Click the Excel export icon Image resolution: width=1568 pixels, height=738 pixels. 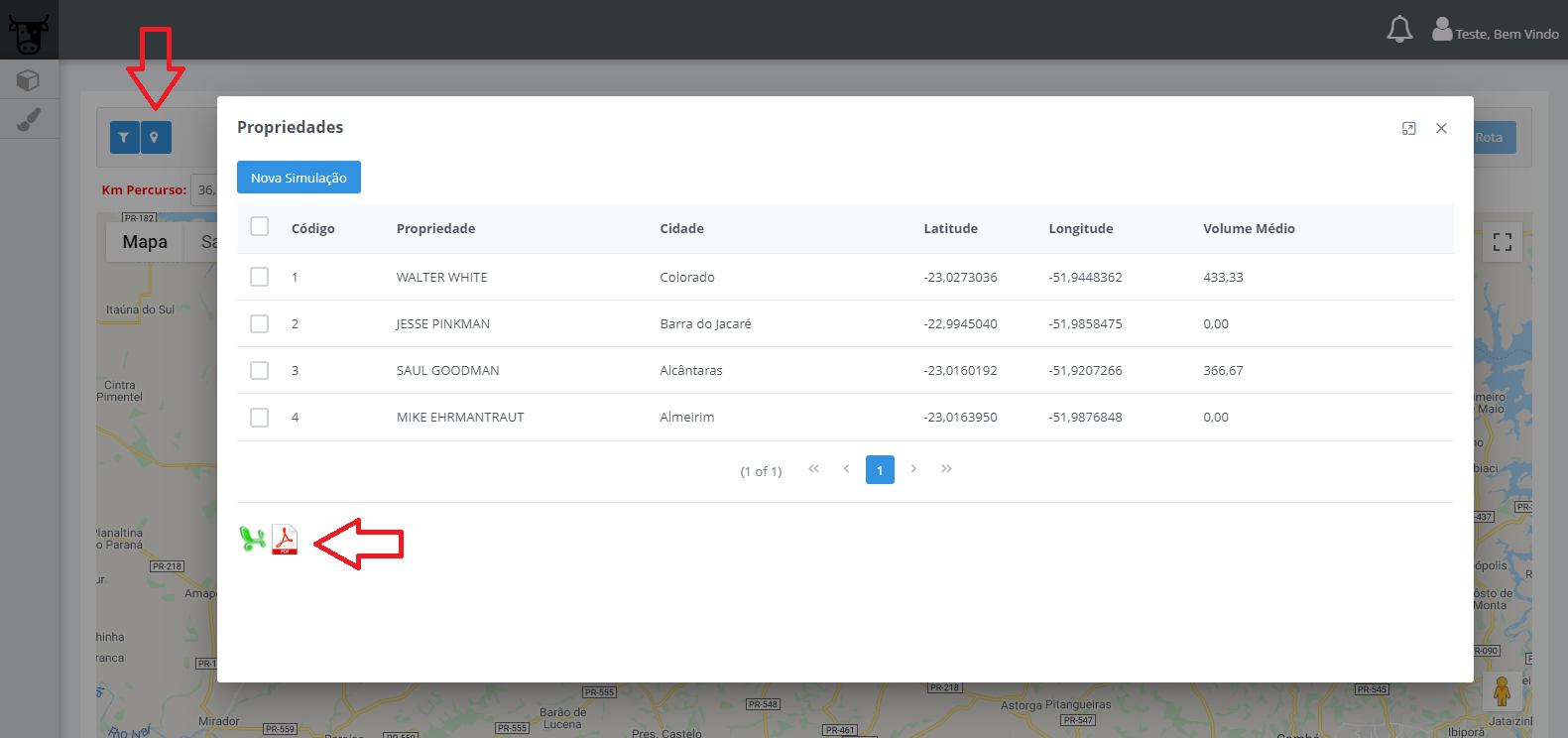(x=252, y=539)
